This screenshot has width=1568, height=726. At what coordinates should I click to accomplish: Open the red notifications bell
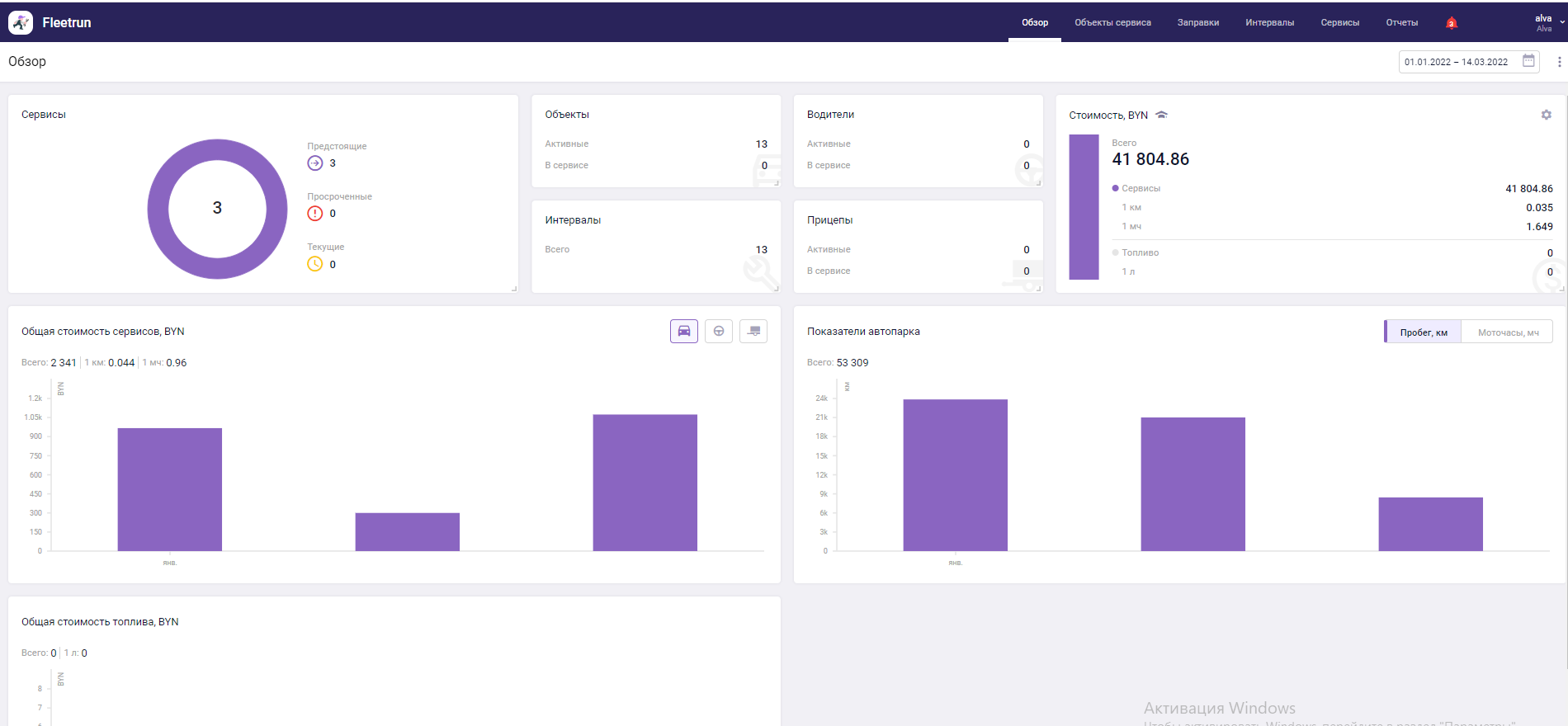[1451, 23]
